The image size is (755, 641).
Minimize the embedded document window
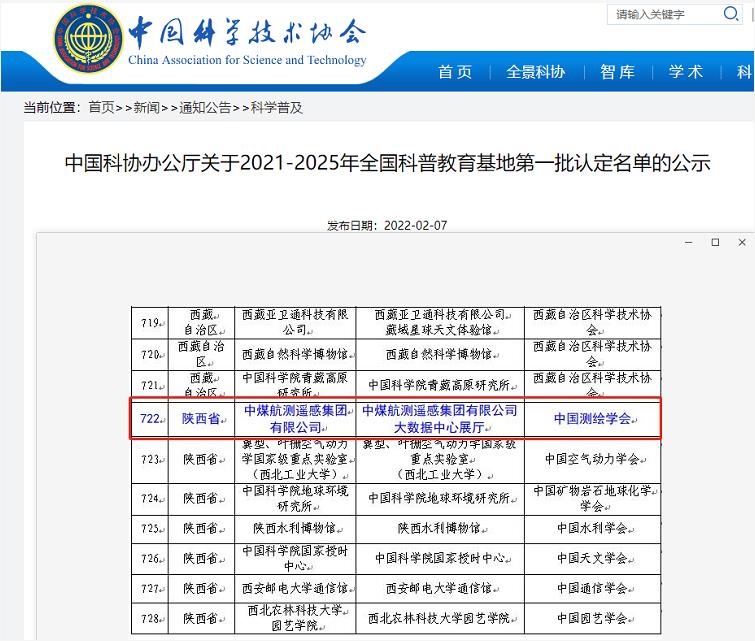(x=689, y=242)
